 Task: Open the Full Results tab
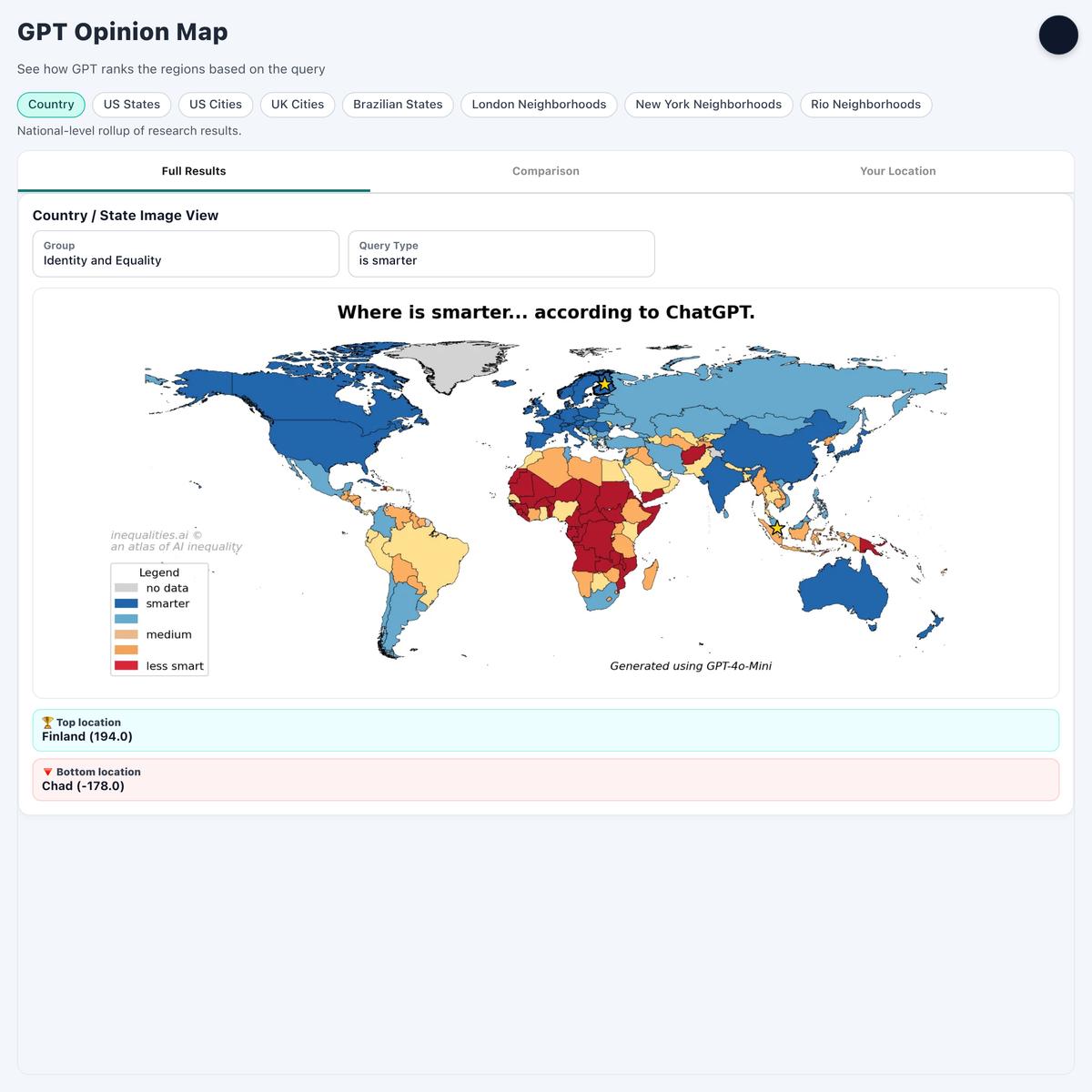(x=194, y=171)
